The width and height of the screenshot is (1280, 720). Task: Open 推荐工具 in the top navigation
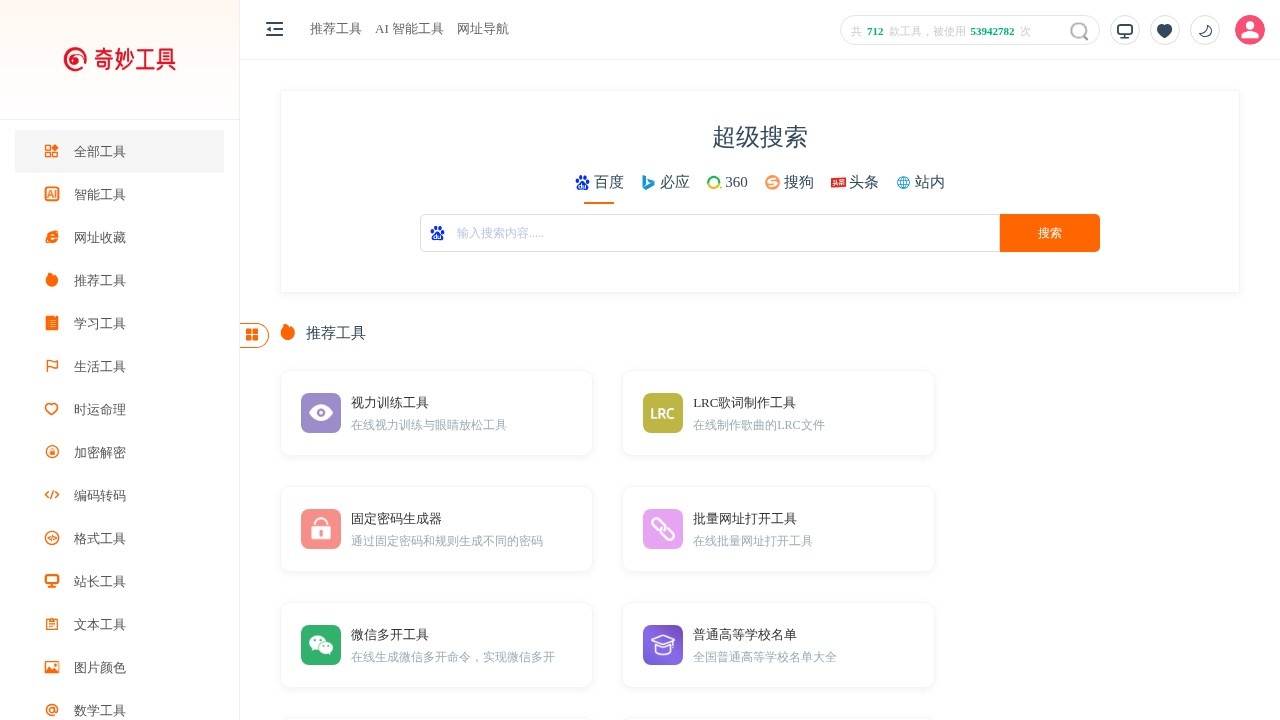[x=336, y=29]
